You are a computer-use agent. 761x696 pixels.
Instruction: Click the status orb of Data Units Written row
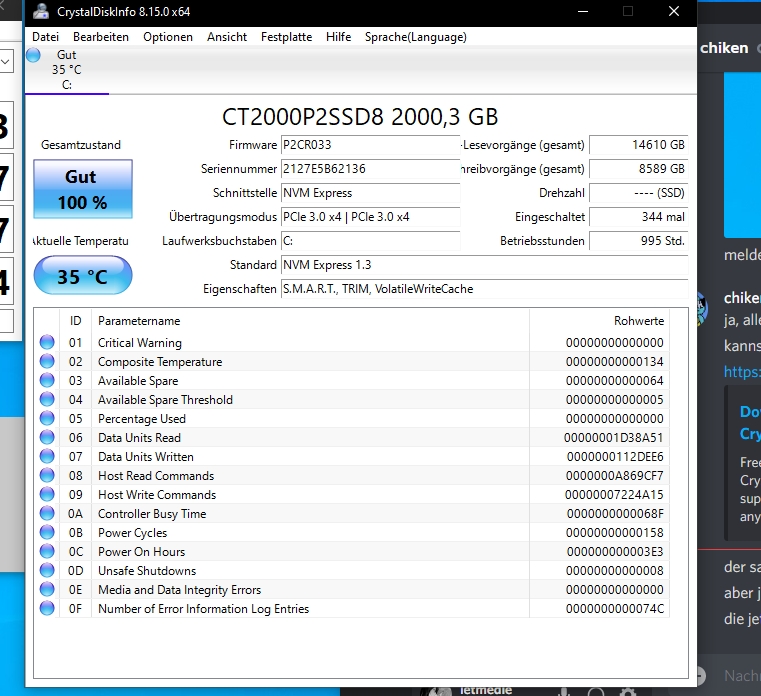click(47, 456)
